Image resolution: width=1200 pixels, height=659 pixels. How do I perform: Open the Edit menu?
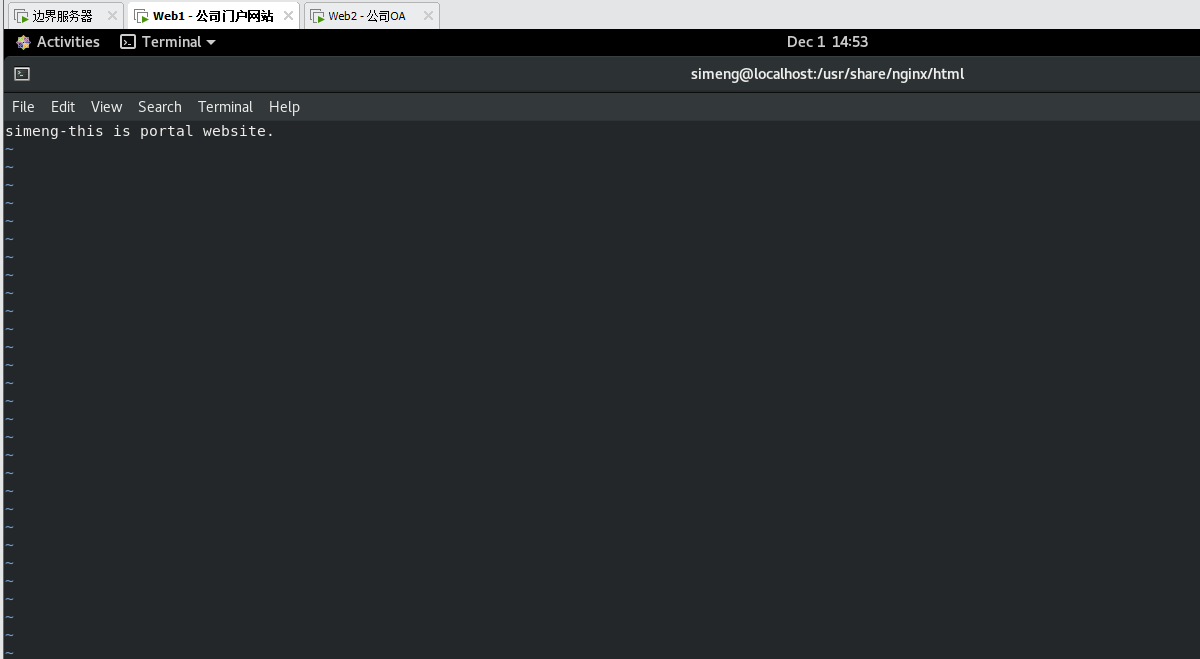coord(63,107)
